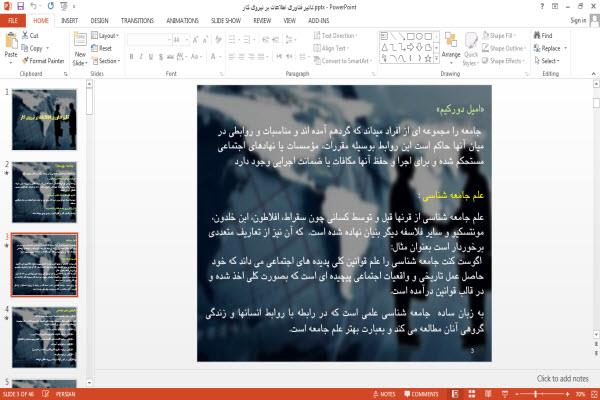Image resolution: width=600 pixels, height=400 pixels.
Task: Open PowerPoint Help question mark
Action: tap(542, 6)
